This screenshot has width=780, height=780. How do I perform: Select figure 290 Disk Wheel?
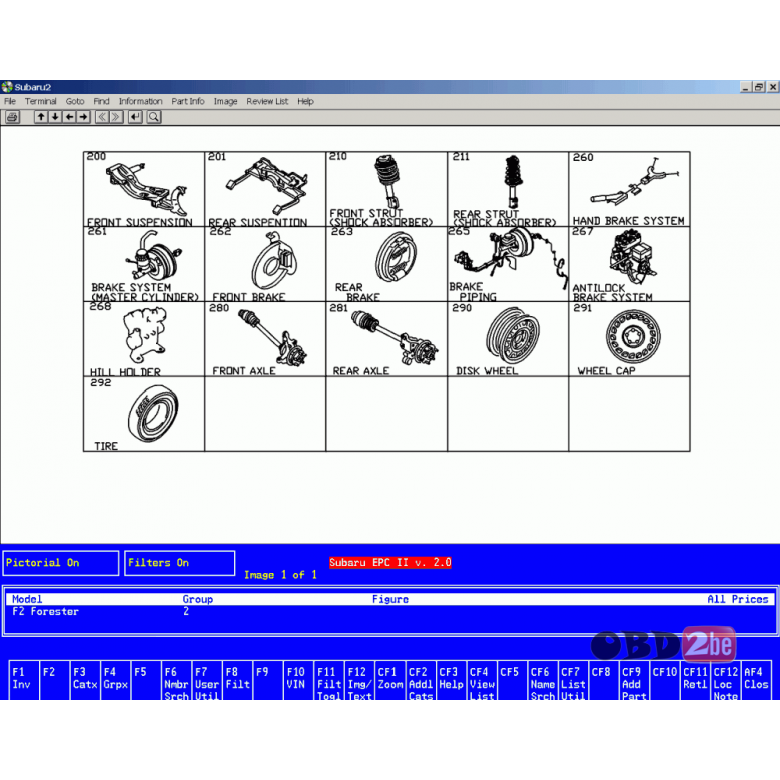coord(508,339)
